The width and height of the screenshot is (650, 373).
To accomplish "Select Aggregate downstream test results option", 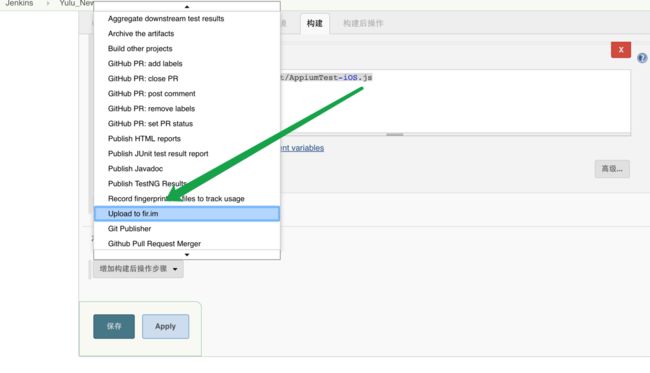I will point(187,19).
